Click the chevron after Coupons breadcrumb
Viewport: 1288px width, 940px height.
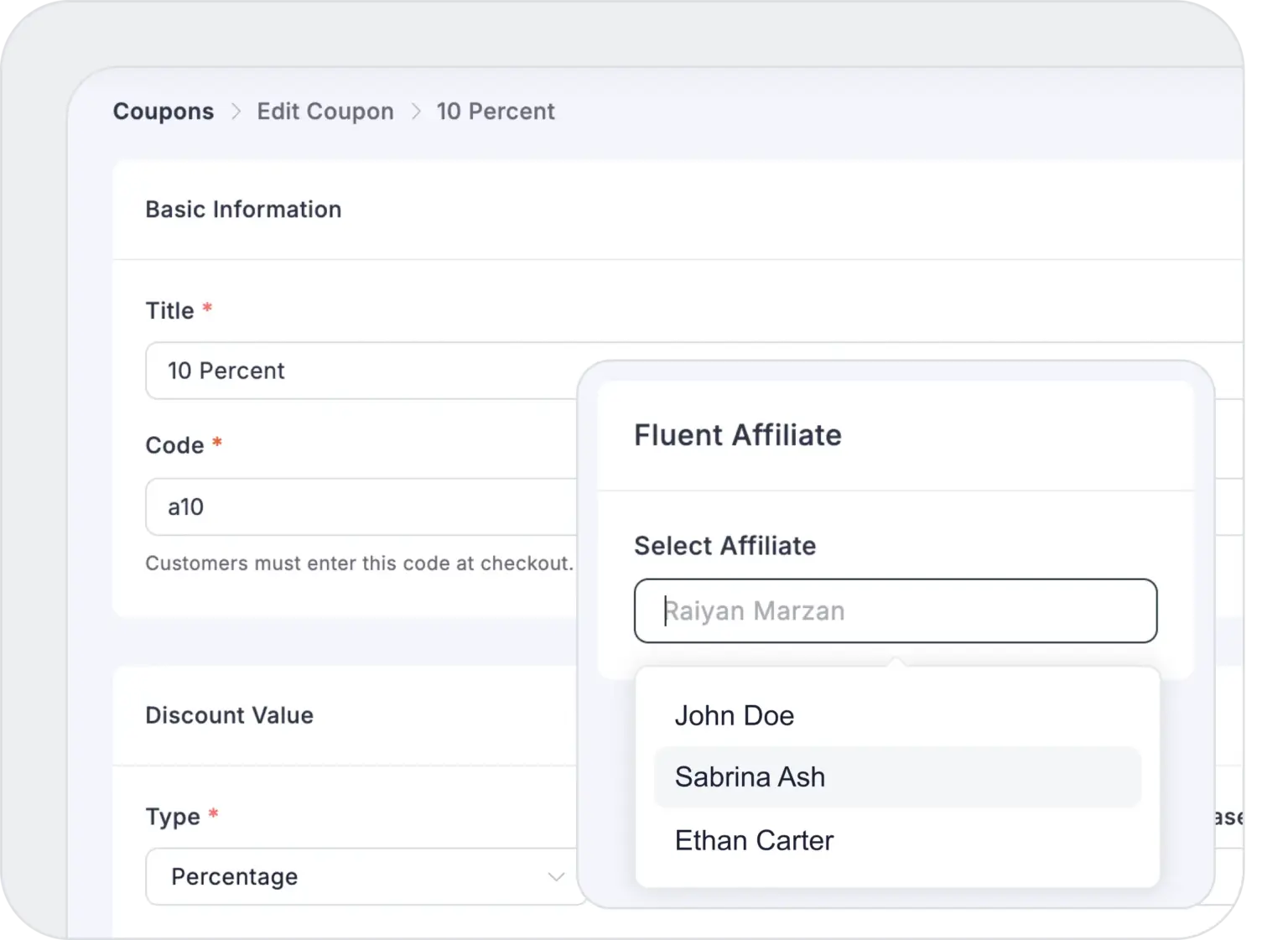[236, 112]
